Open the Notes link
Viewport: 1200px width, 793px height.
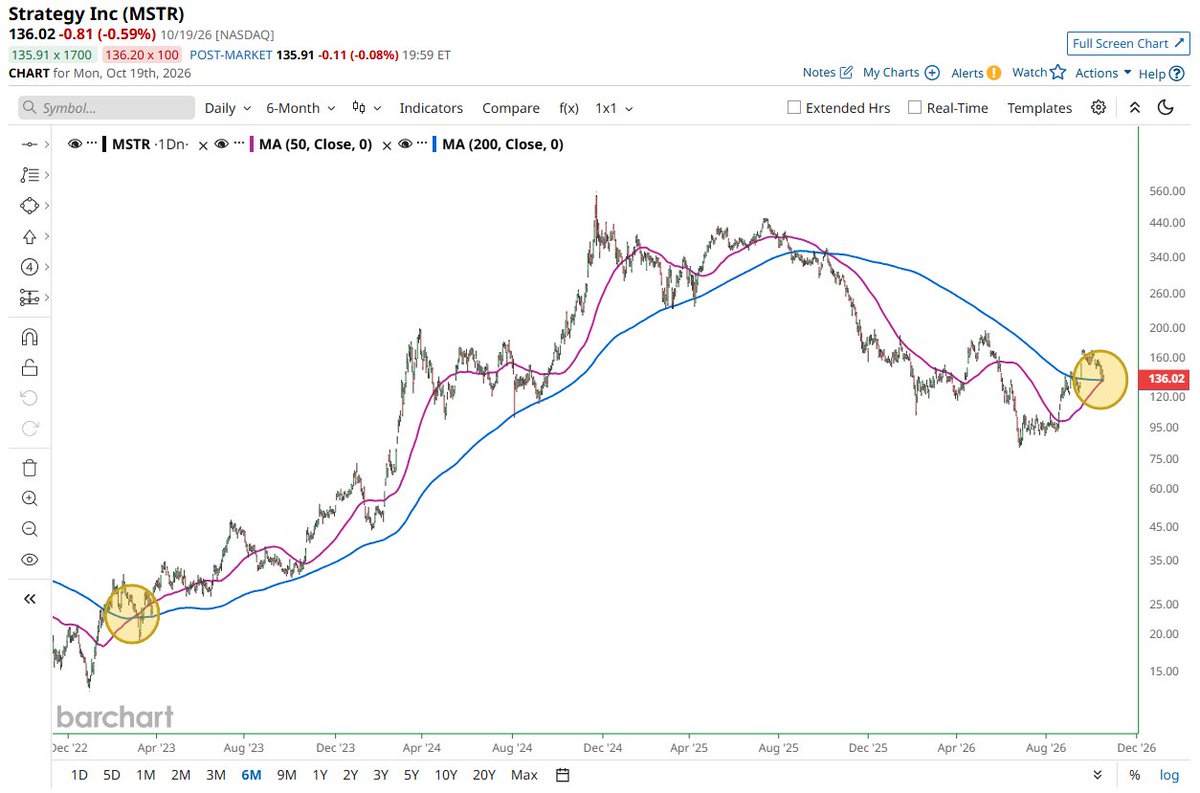[828, 73]
